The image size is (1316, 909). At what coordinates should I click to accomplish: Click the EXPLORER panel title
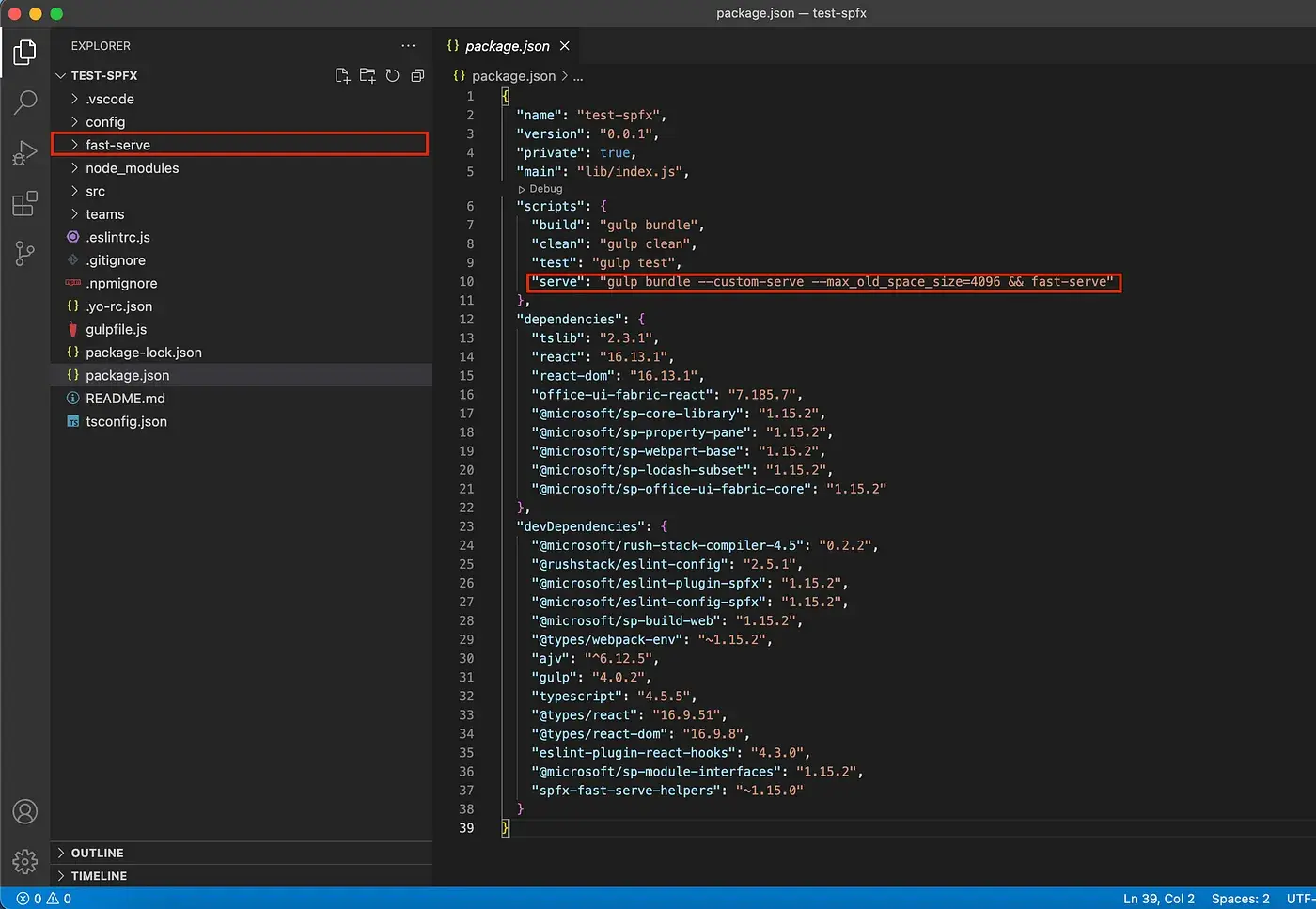(x=101, y=46)
